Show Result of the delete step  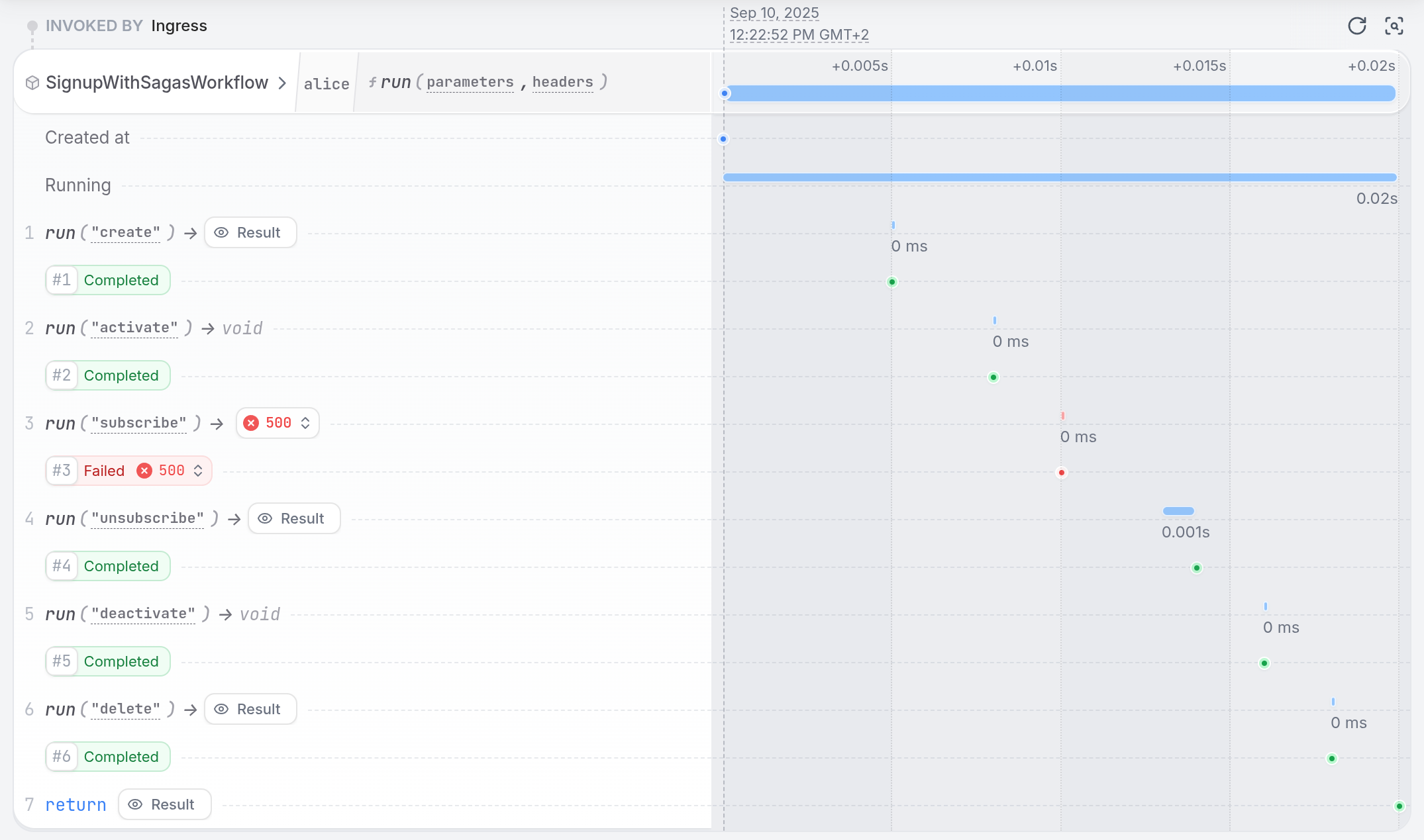click(250, 709)
